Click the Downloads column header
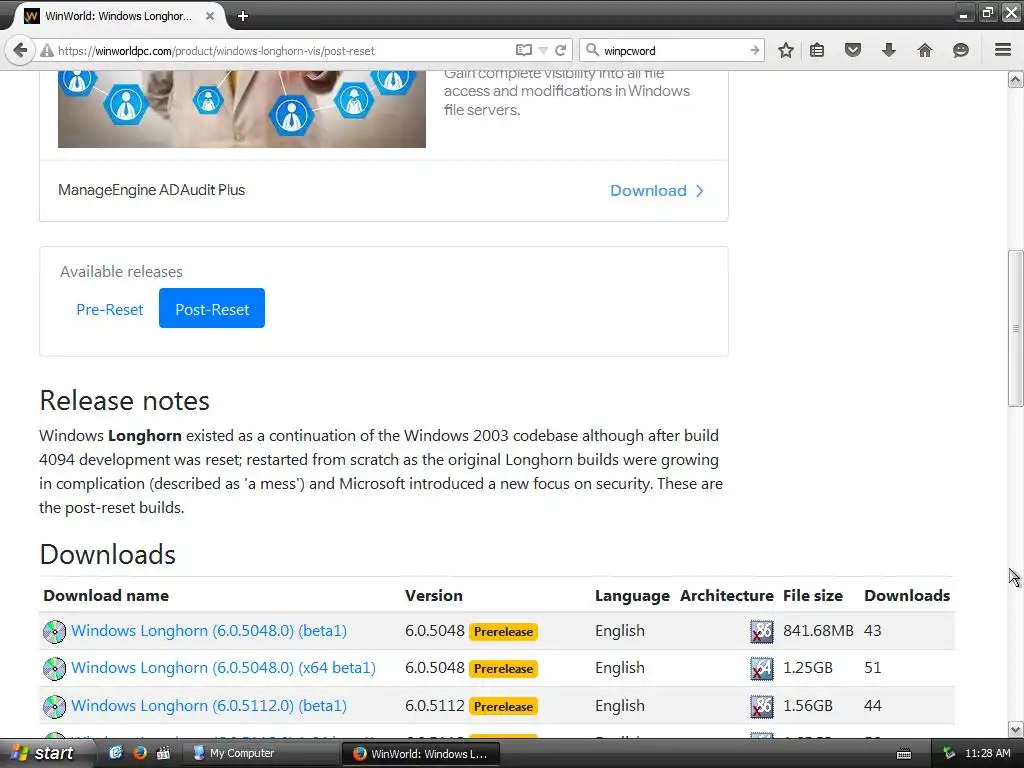 pyautogui.click(x=906, y=596)
